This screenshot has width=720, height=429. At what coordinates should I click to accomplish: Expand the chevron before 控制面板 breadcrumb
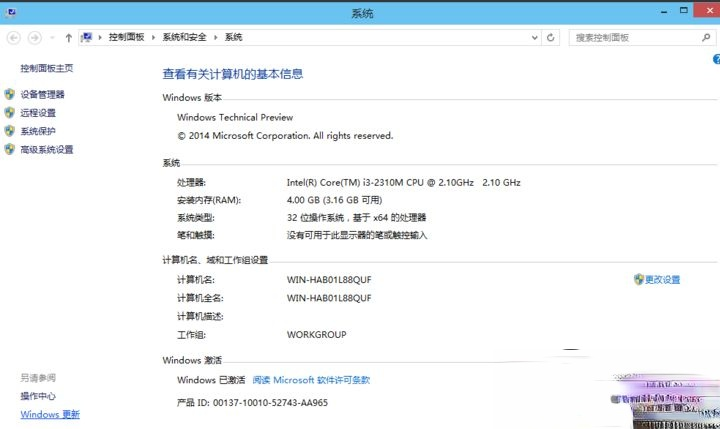click(x=100, y=38)
